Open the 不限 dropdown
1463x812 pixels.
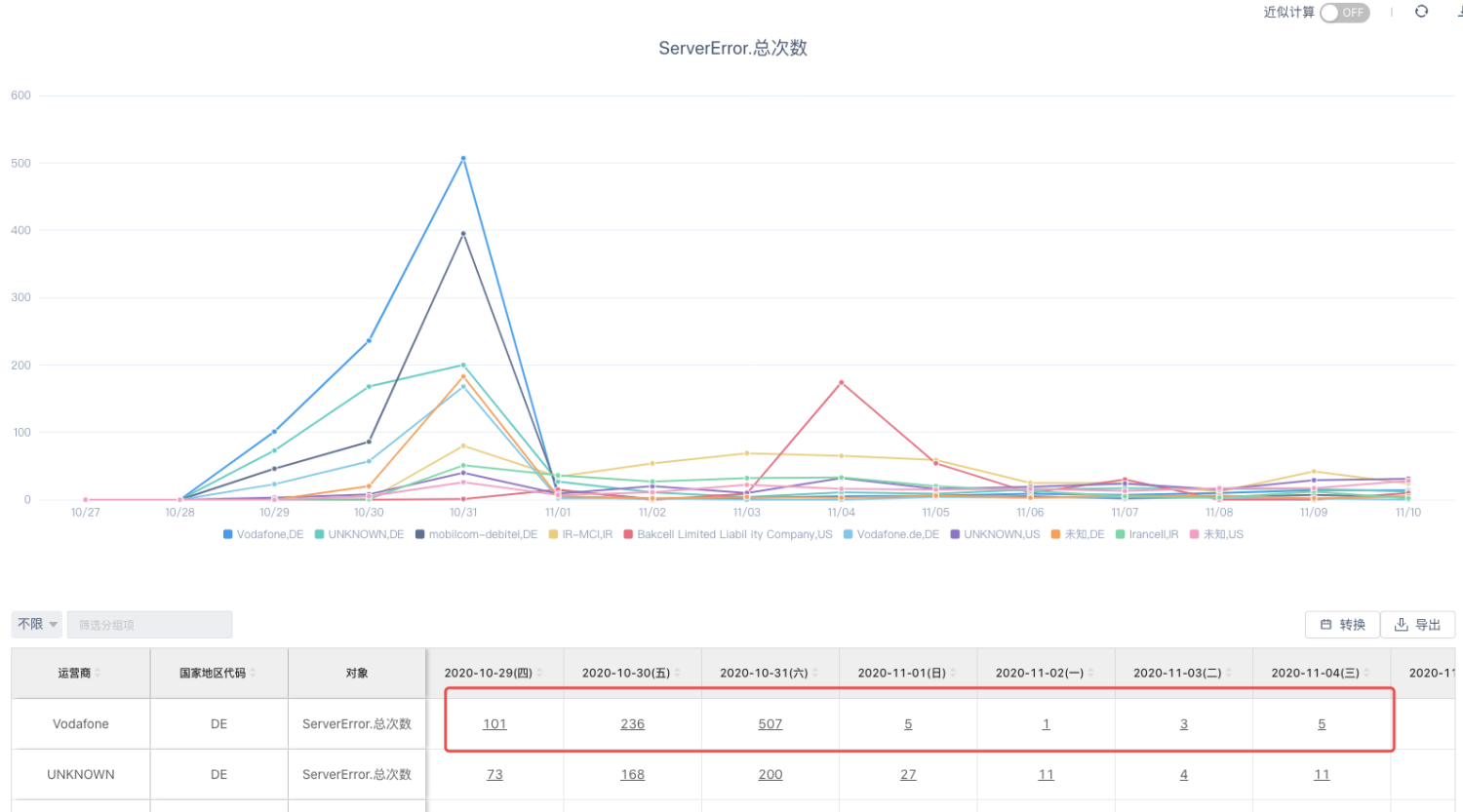tap(37, 624)
